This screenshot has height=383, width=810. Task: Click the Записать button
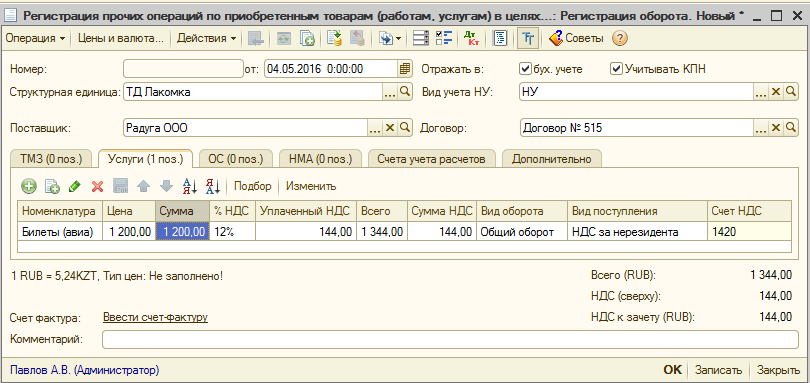tap(718, 370)
